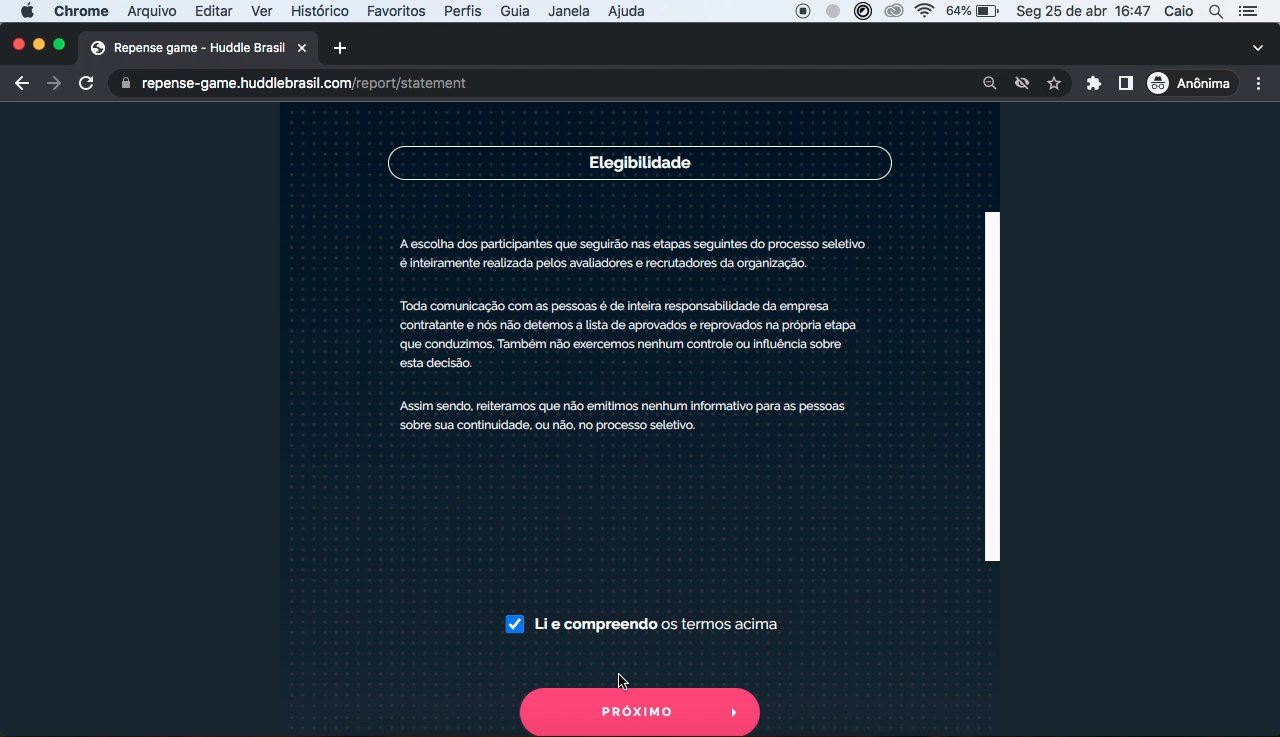Open Chrome's three-dot menu
The image size is (1280, 737).
coord(1258,83)
